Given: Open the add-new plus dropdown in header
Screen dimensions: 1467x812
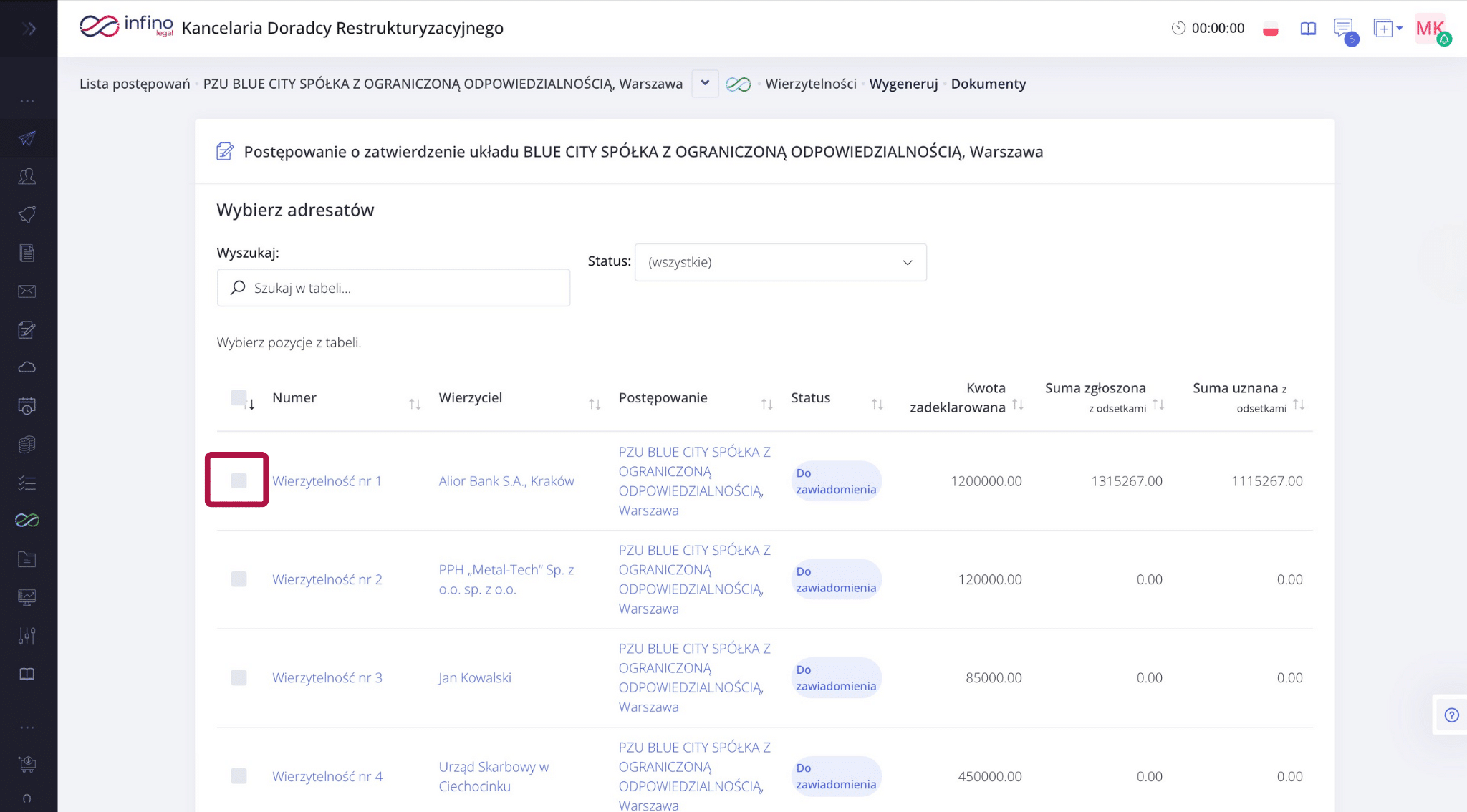Looking at the screenshot, I should point(1387,29).
